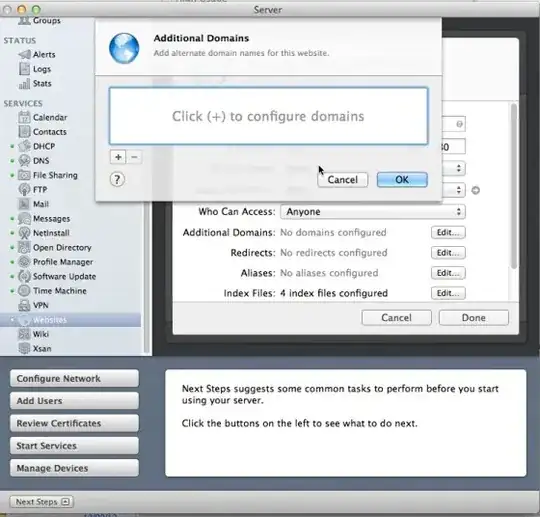Confirm Additional Domains with OK
This screenshot has width=540, height=517.
[x=402, y=180]
